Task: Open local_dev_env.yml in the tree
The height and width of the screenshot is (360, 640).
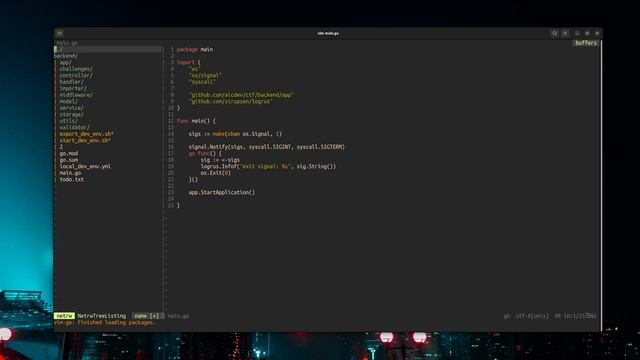Action: pyautogui.click(x=85, y=167)
